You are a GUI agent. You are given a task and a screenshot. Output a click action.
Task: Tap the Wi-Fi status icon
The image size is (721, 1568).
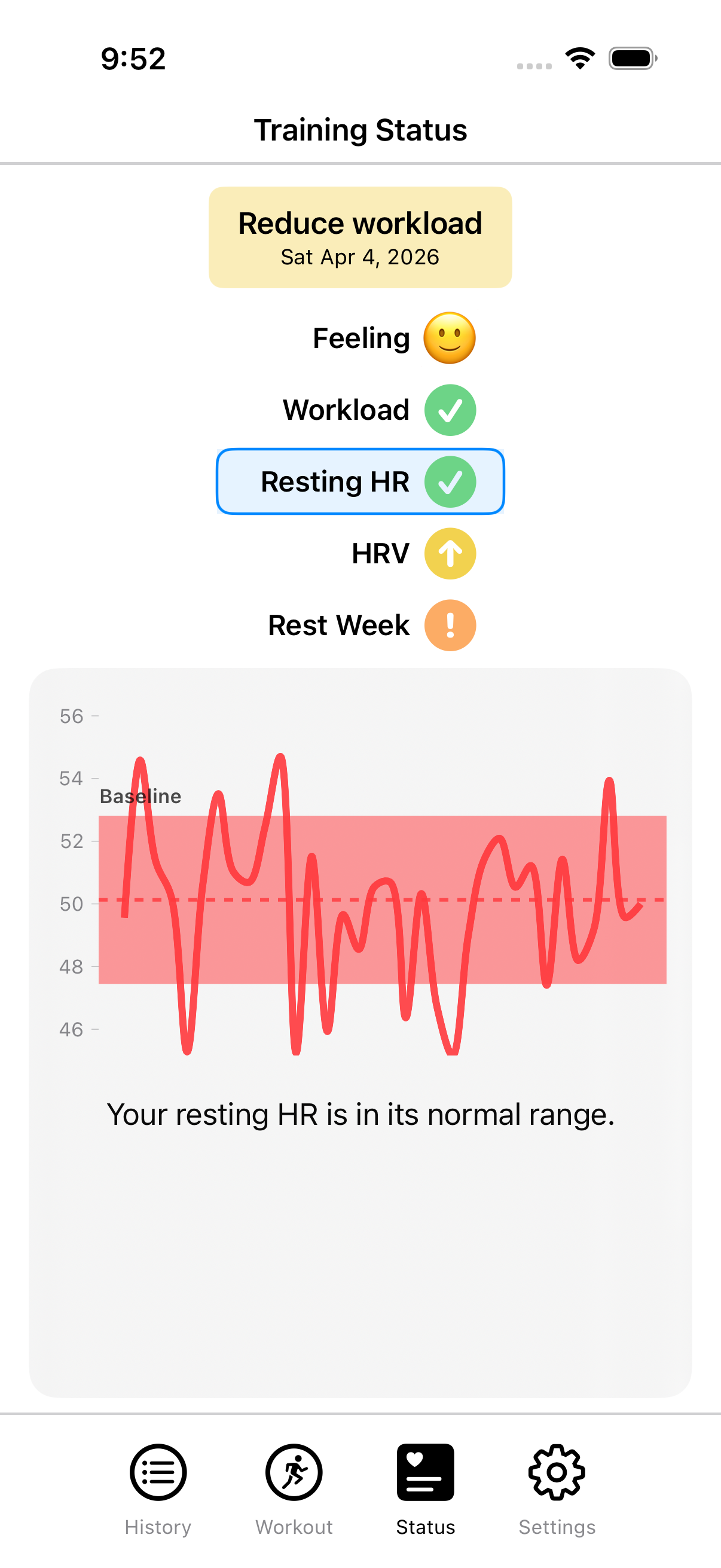[x=580, y=59]
